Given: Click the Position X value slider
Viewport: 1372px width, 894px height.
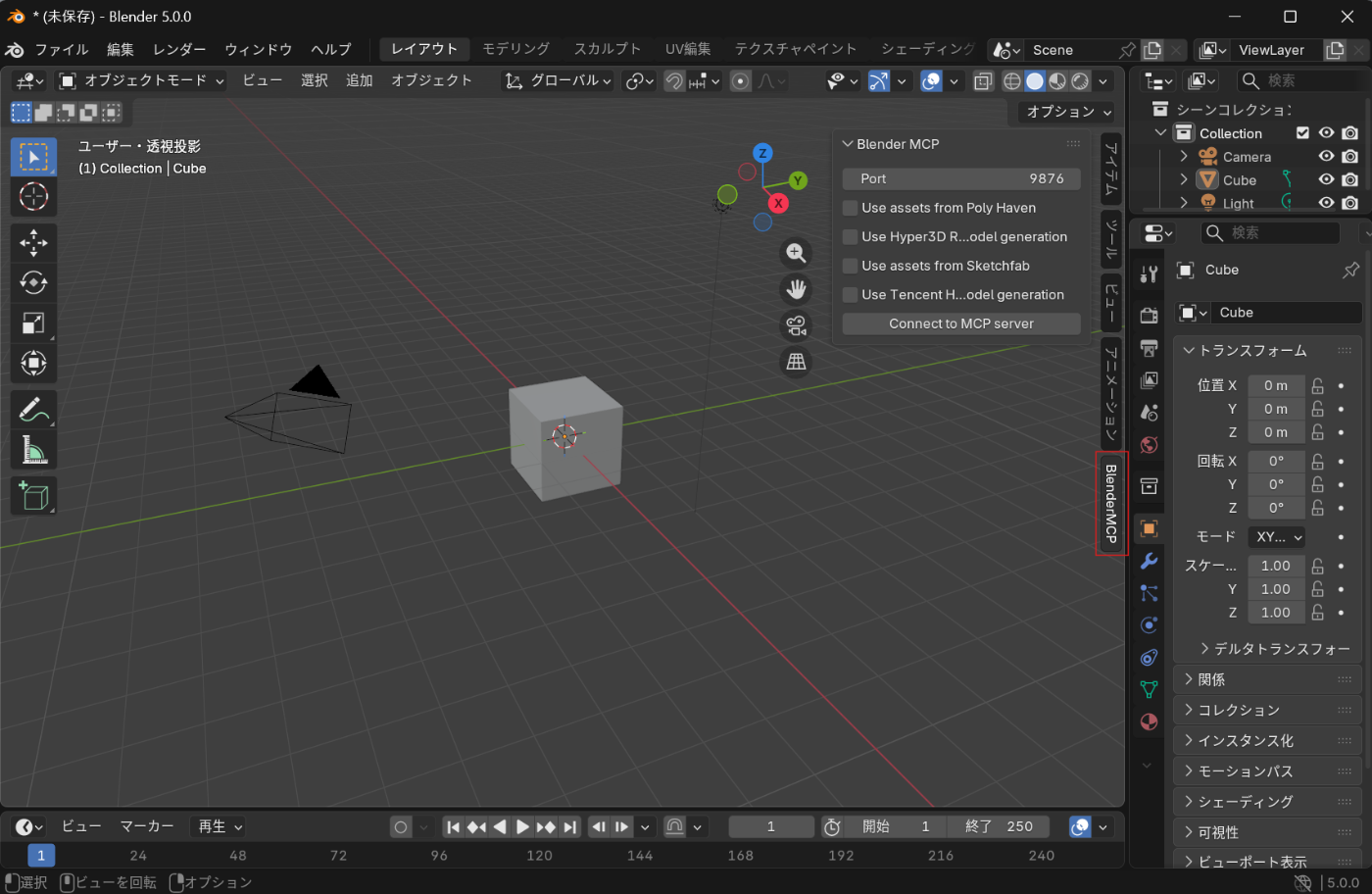Looking at the screenshot, I should pos(1276,385).
